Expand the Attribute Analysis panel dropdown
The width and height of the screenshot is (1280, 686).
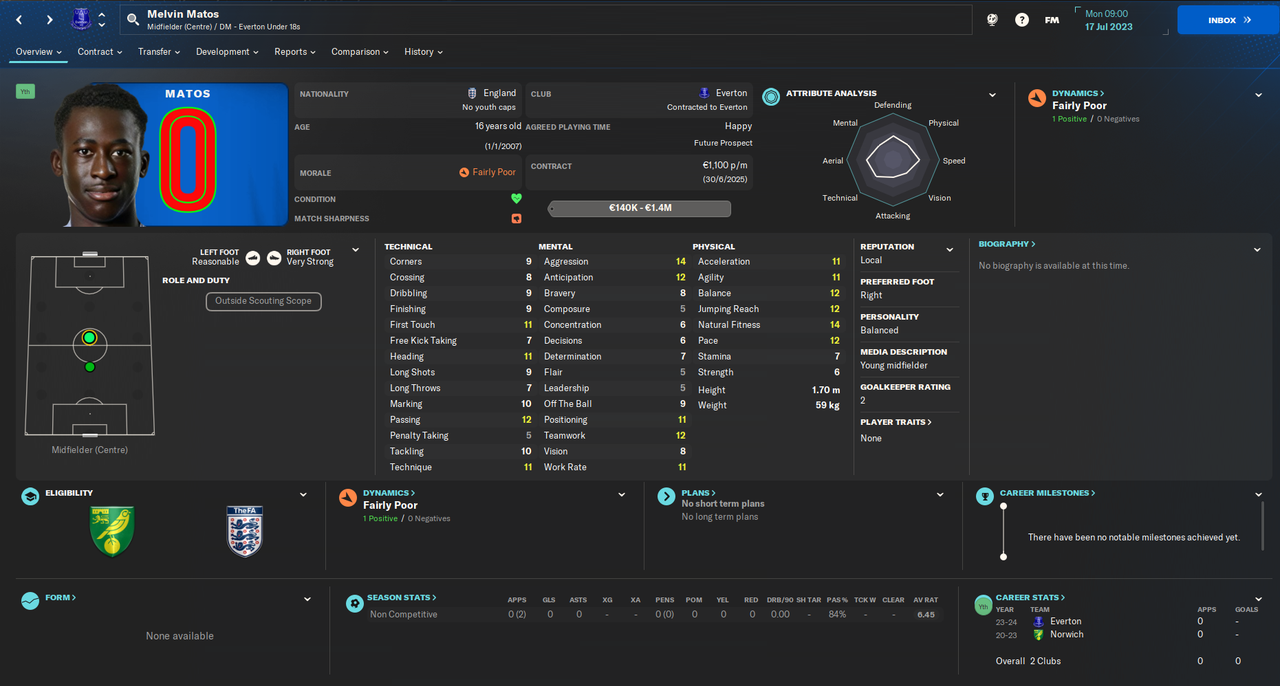(x=992, y=95)
